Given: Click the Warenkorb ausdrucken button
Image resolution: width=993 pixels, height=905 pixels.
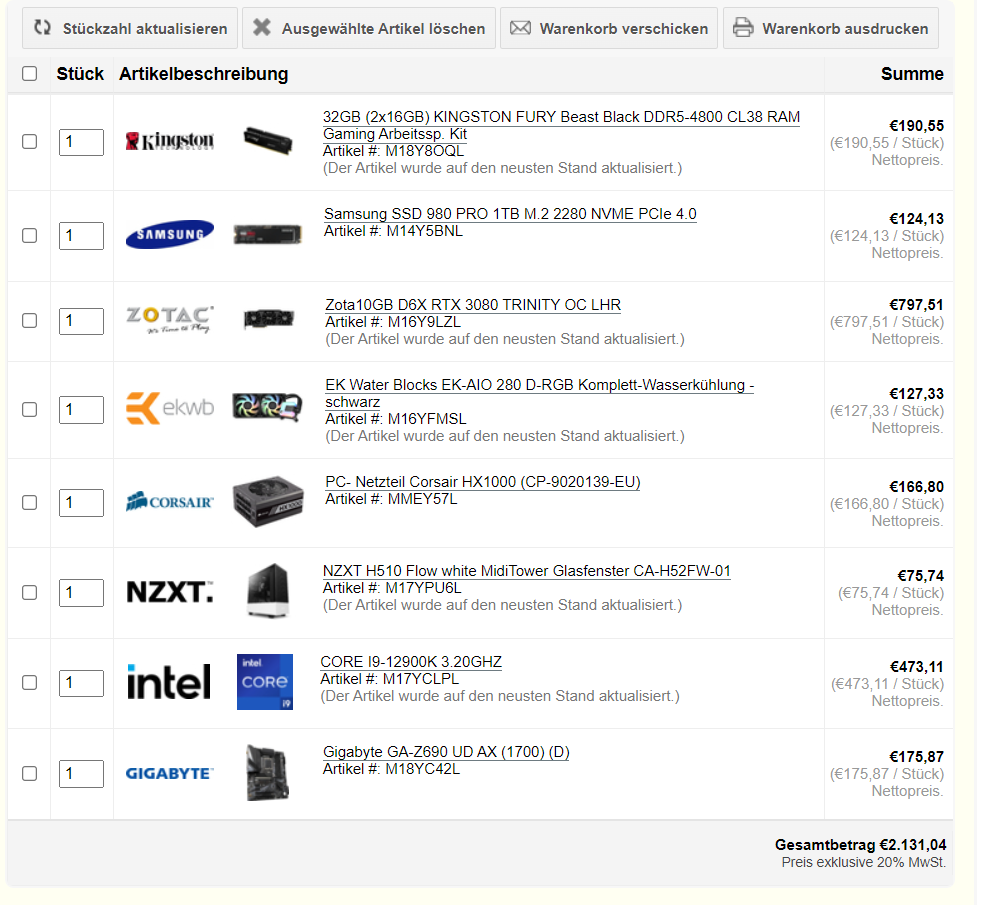Looking at the screenshot, I should point(831,28).
